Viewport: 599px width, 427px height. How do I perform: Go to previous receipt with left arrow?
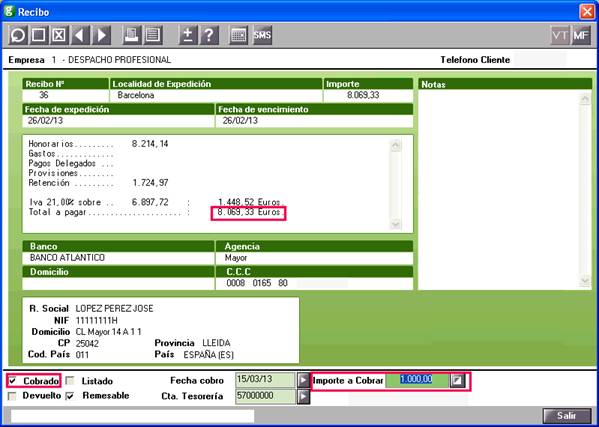[x=80, y=36]
